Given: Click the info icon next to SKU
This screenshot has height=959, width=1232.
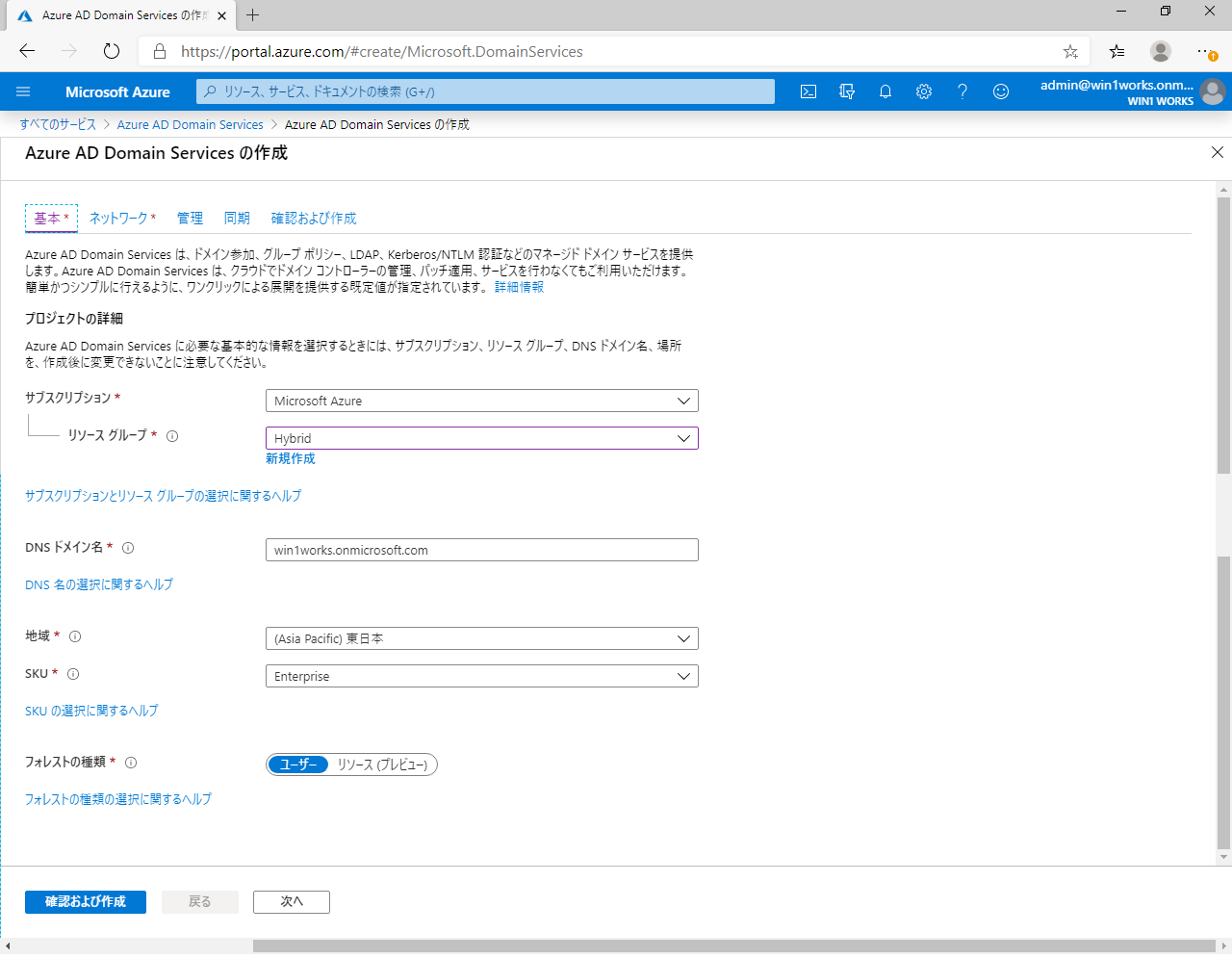Looking at the screenshot, I should point(73,674).
